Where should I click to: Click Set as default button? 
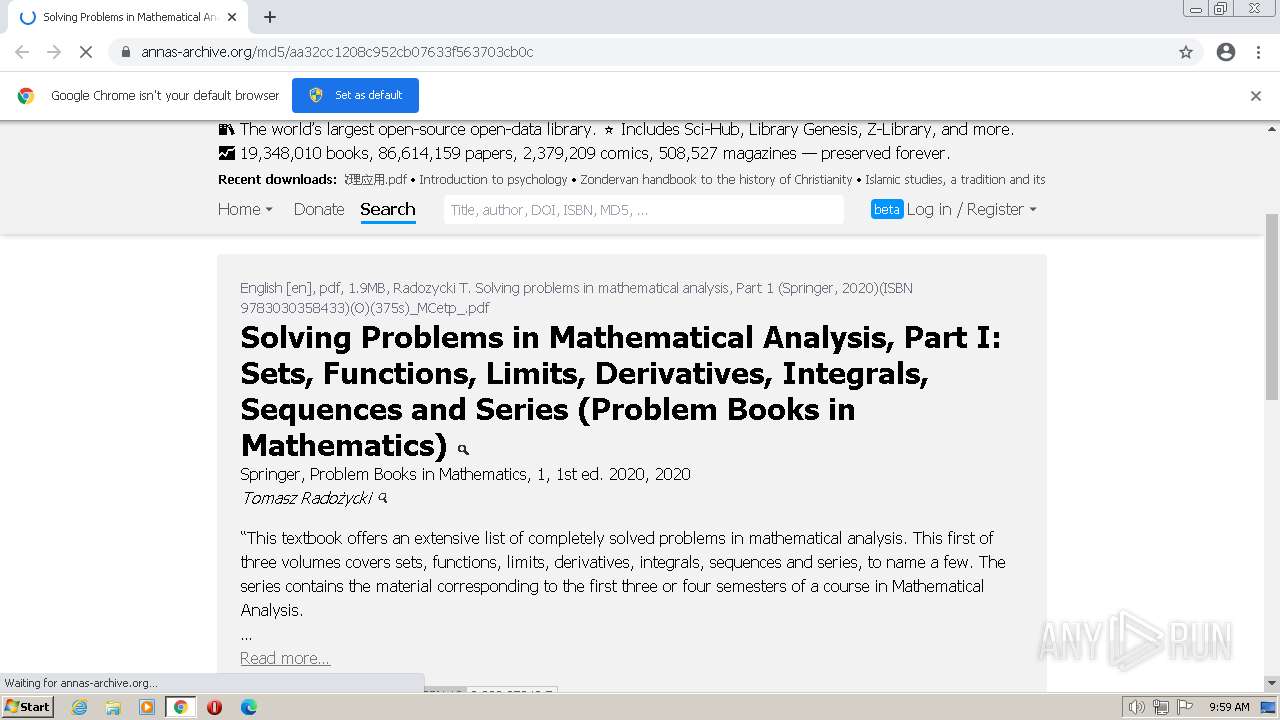[x=355, y=95]
